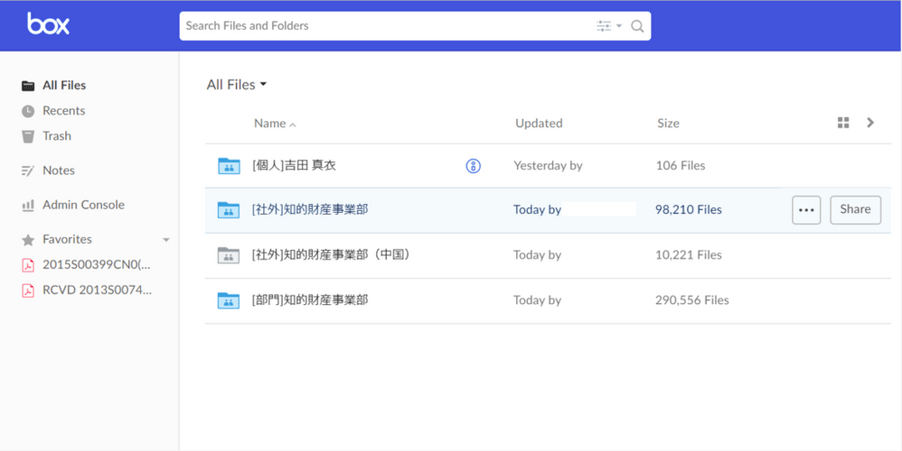Switch to grid view
The width and height of the screenshot is (902, 451).
843,123
